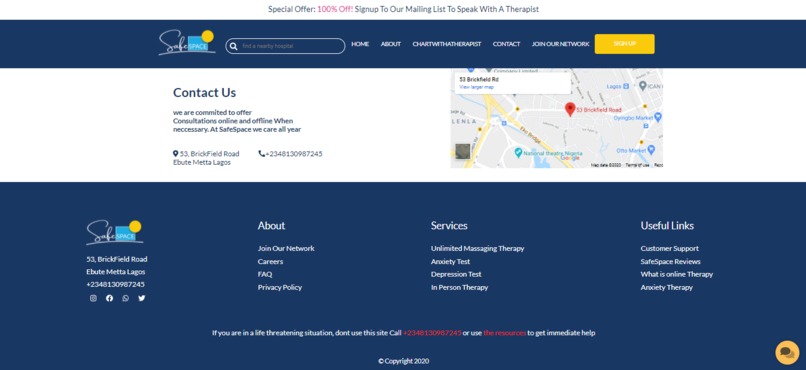Click 'About' footer heading
This screenshot has width=806, height=370.
(x=271, y=226)
